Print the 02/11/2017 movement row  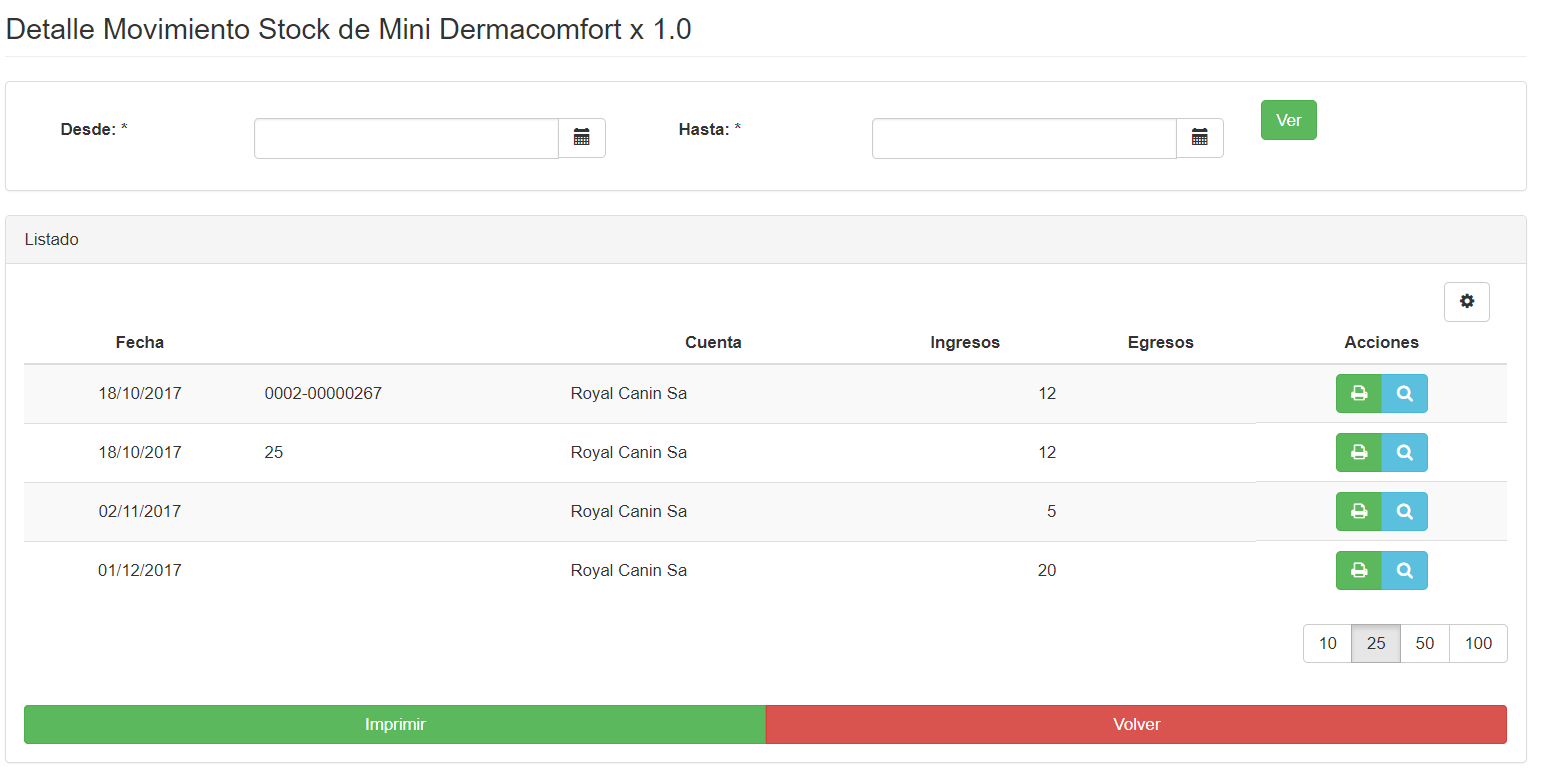coord(1359,512)
